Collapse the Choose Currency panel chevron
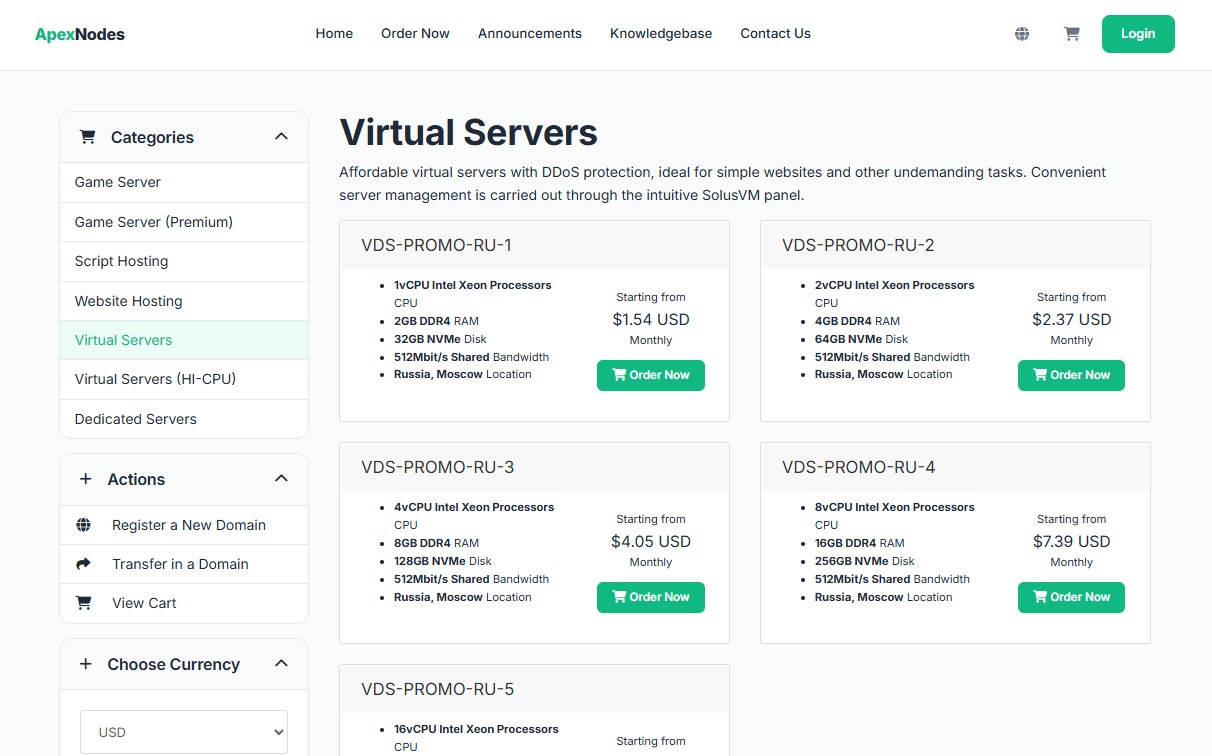Viewport: 1212px width, 756px height. [x=281, y=664]
